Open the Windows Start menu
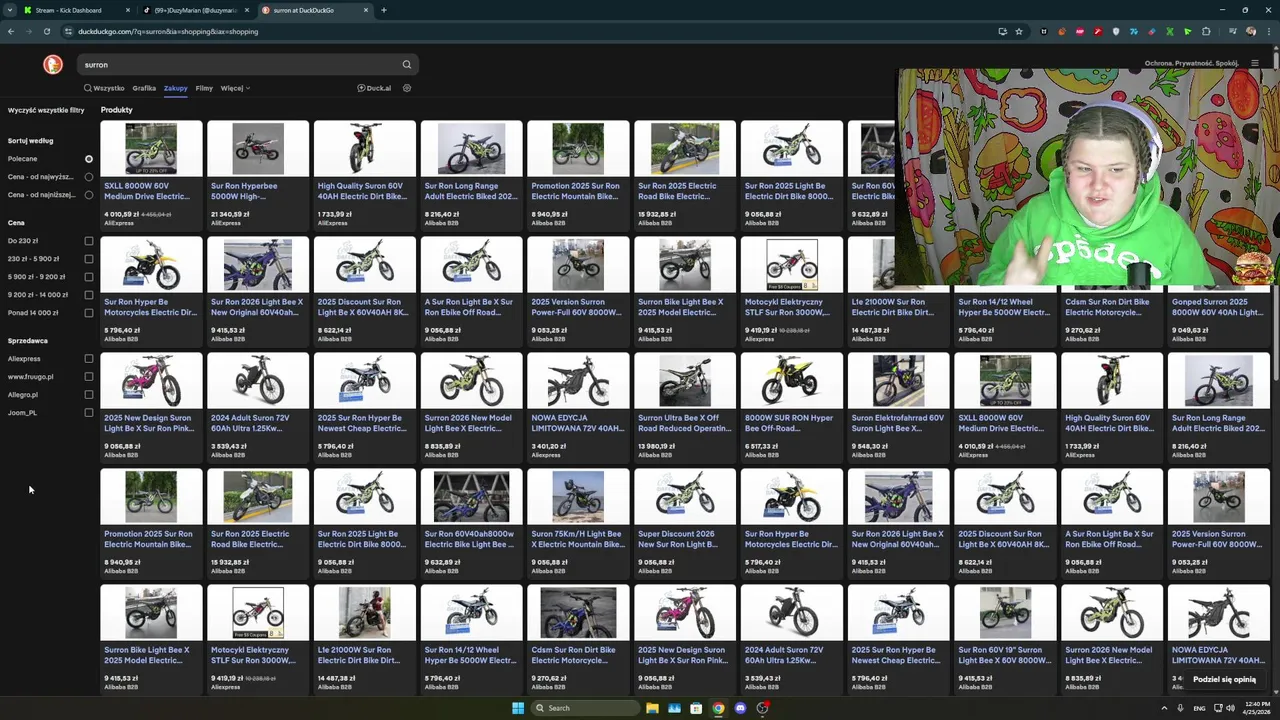 pos(518,708)
